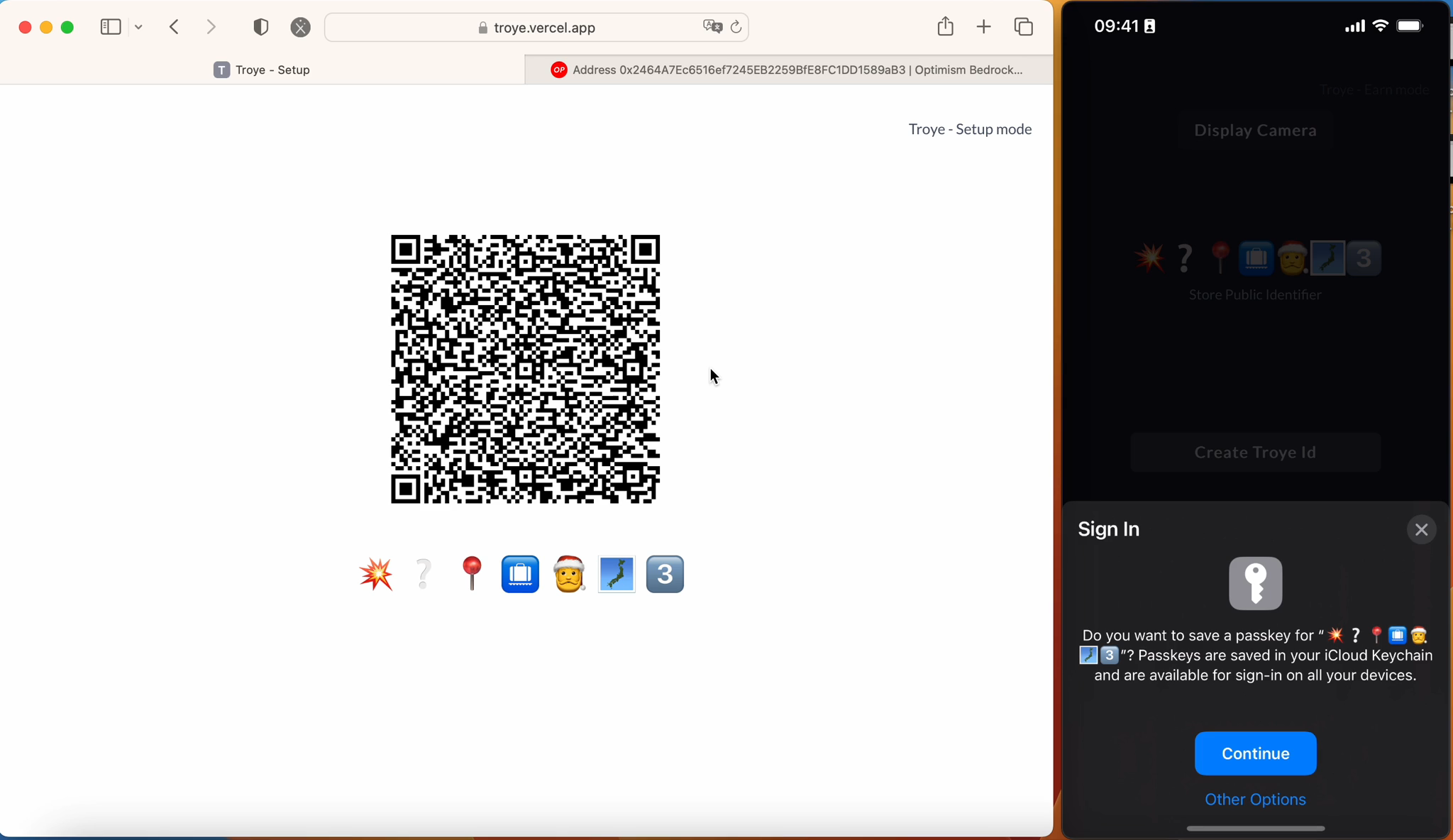
Task: Click the 09:41 clock on phone
Action: (x=1116, y=26)
